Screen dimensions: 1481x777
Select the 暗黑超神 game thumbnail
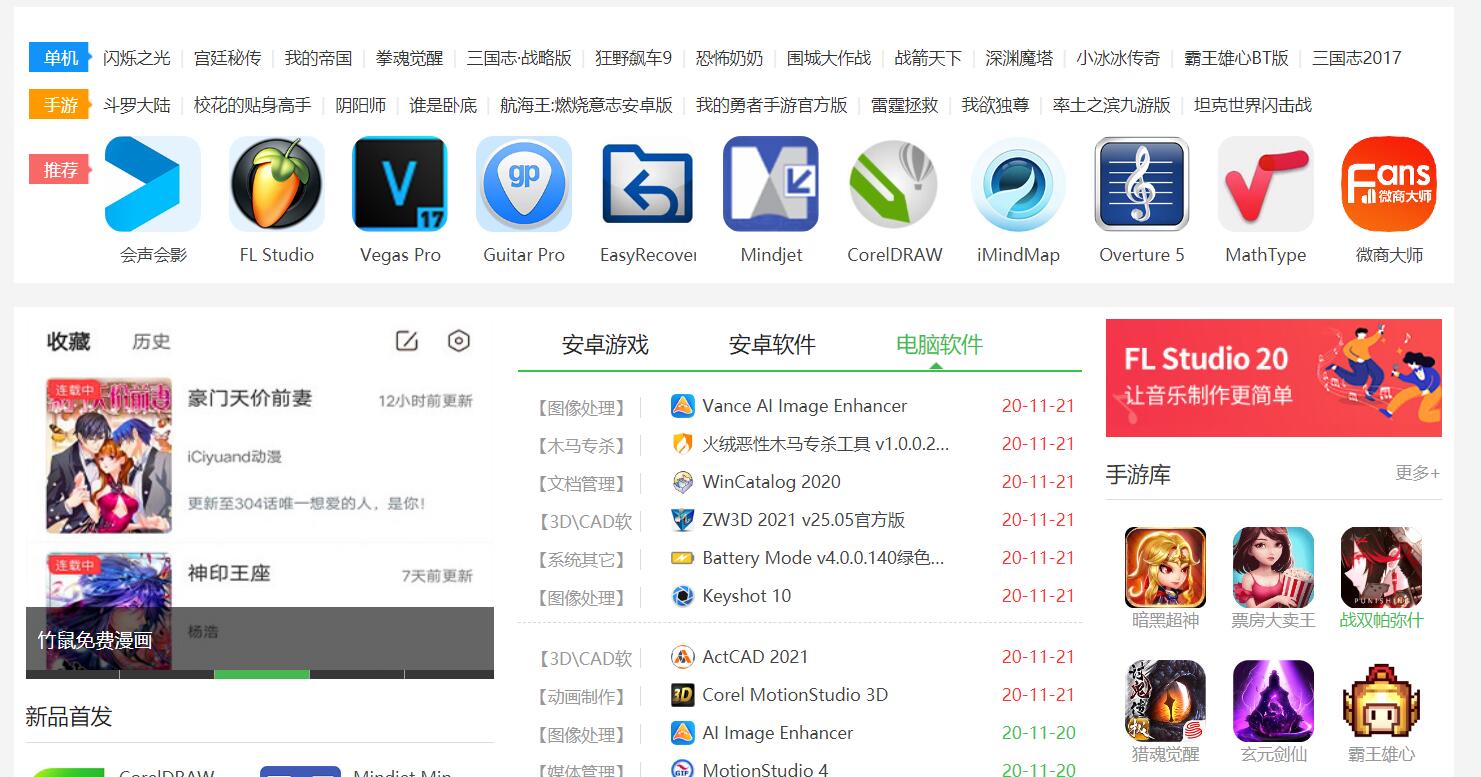[x=1165, y=567]
